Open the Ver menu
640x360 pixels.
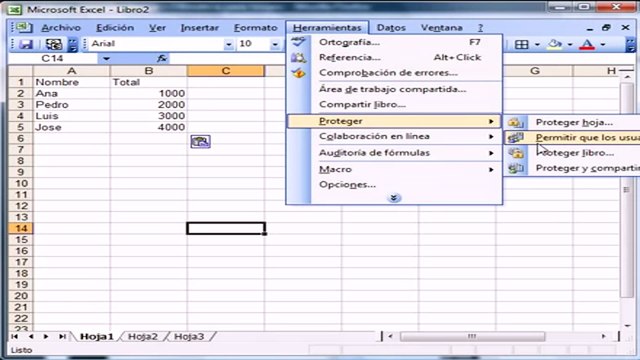tap(157, 28)
